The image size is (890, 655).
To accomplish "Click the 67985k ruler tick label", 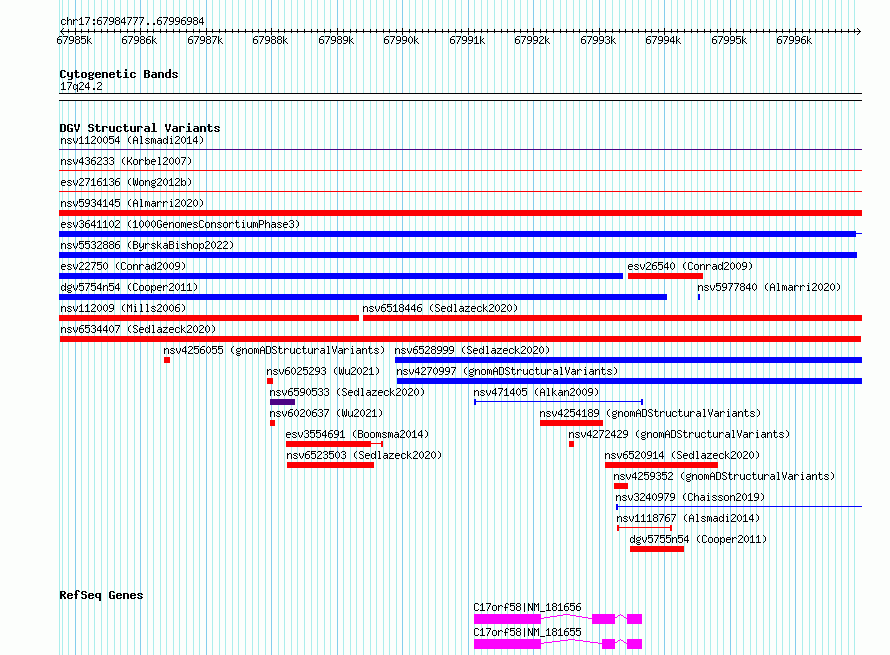I will [74, 40].
